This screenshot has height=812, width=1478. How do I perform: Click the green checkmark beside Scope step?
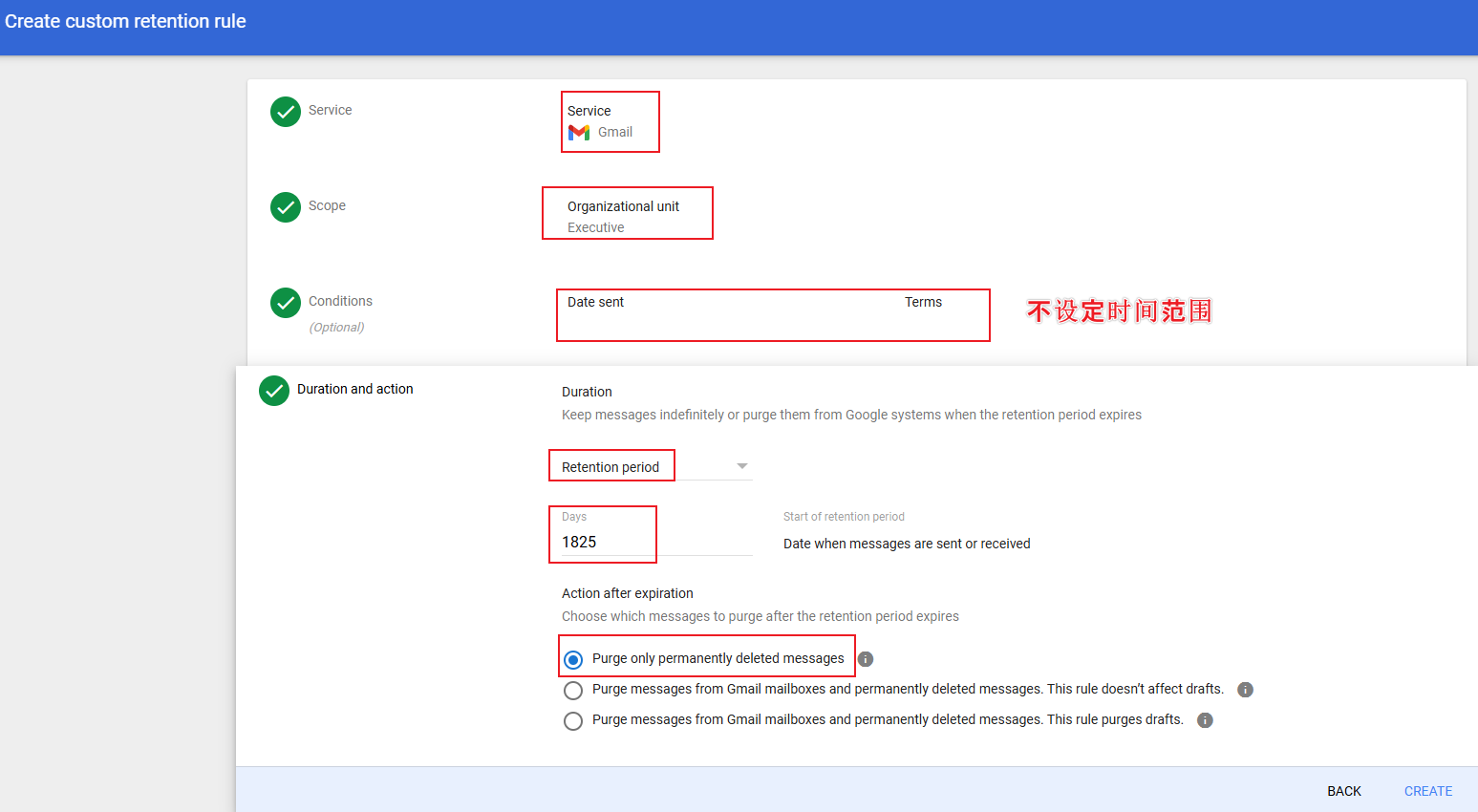point(286,207)
